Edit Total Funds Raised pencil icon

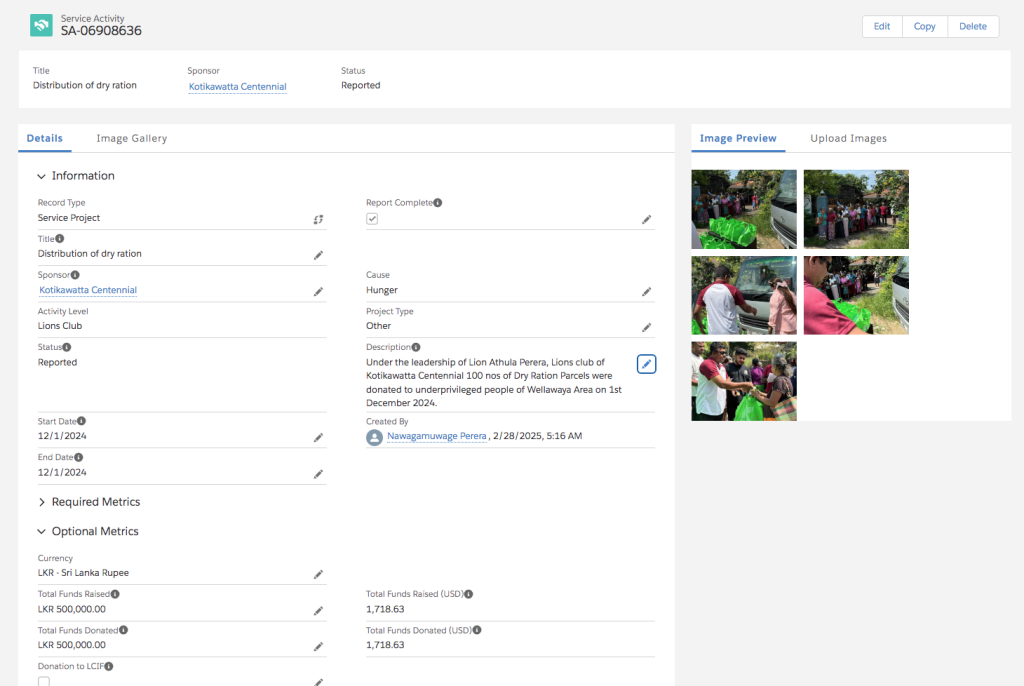pos(318,611)
